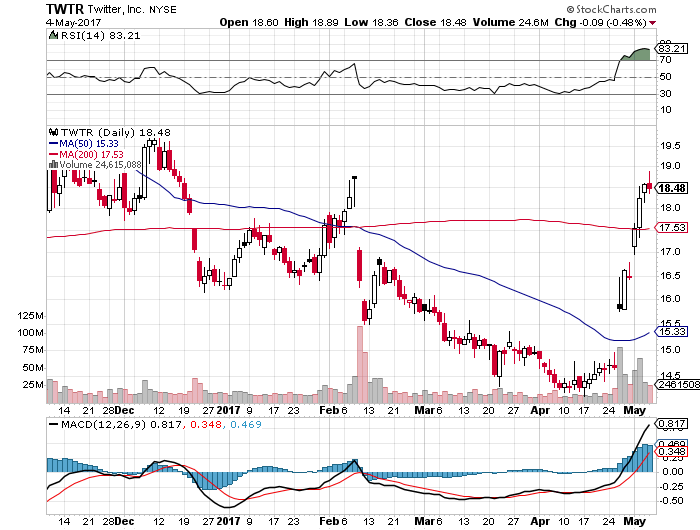The image size is (700, 530).
Task: Click the RSI indicator area icon
Action: pos(53,35)
